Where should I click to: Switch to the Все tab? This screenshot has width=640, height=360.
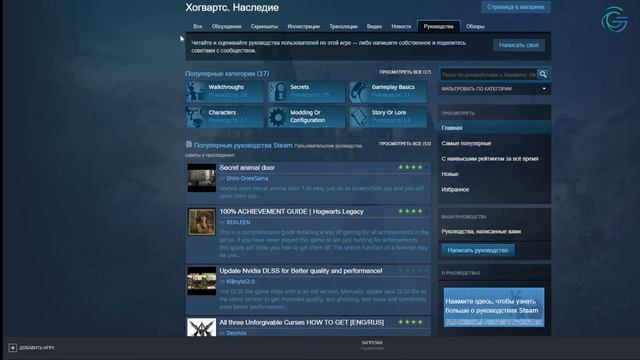(x=198, y=27)
